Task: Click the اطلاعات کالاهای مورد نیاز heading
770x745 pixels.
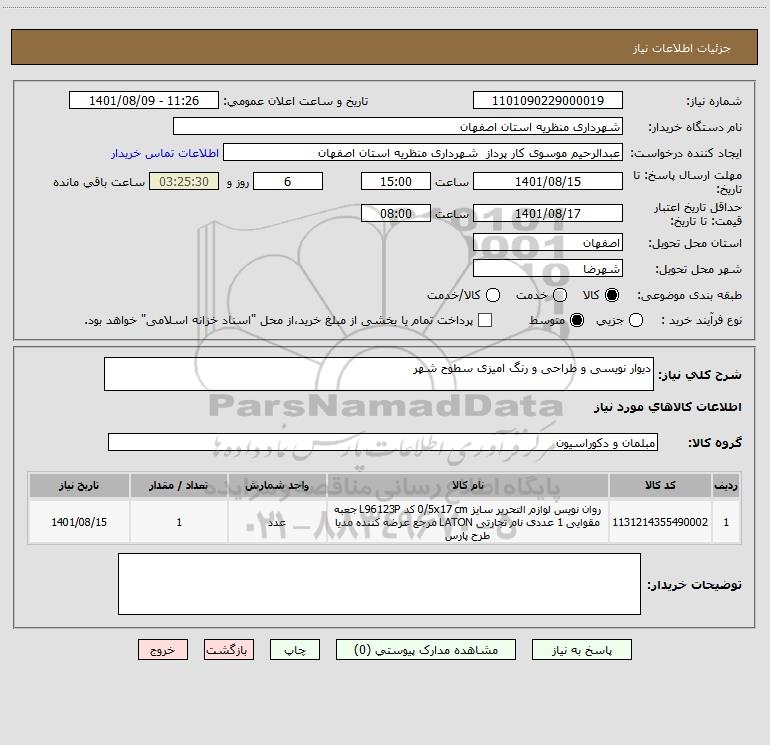Action: pyautogui.click(x=667, y=407)
